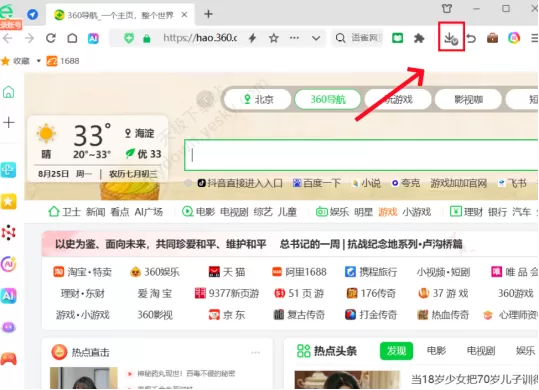
Task: Click the search box on toolbar
Action: (x=358, y=38)
